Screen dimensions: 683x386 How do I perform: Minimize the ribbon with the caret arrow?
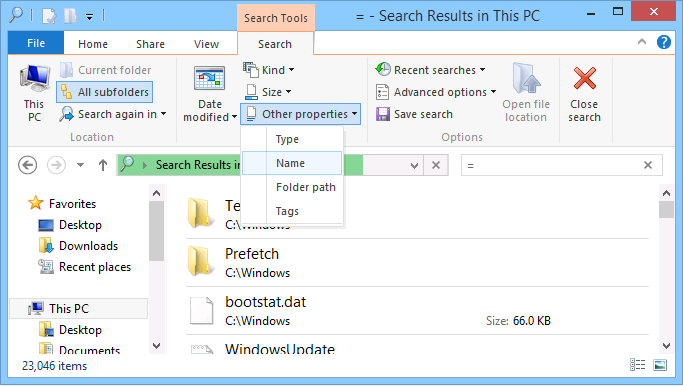pos(642,42)
